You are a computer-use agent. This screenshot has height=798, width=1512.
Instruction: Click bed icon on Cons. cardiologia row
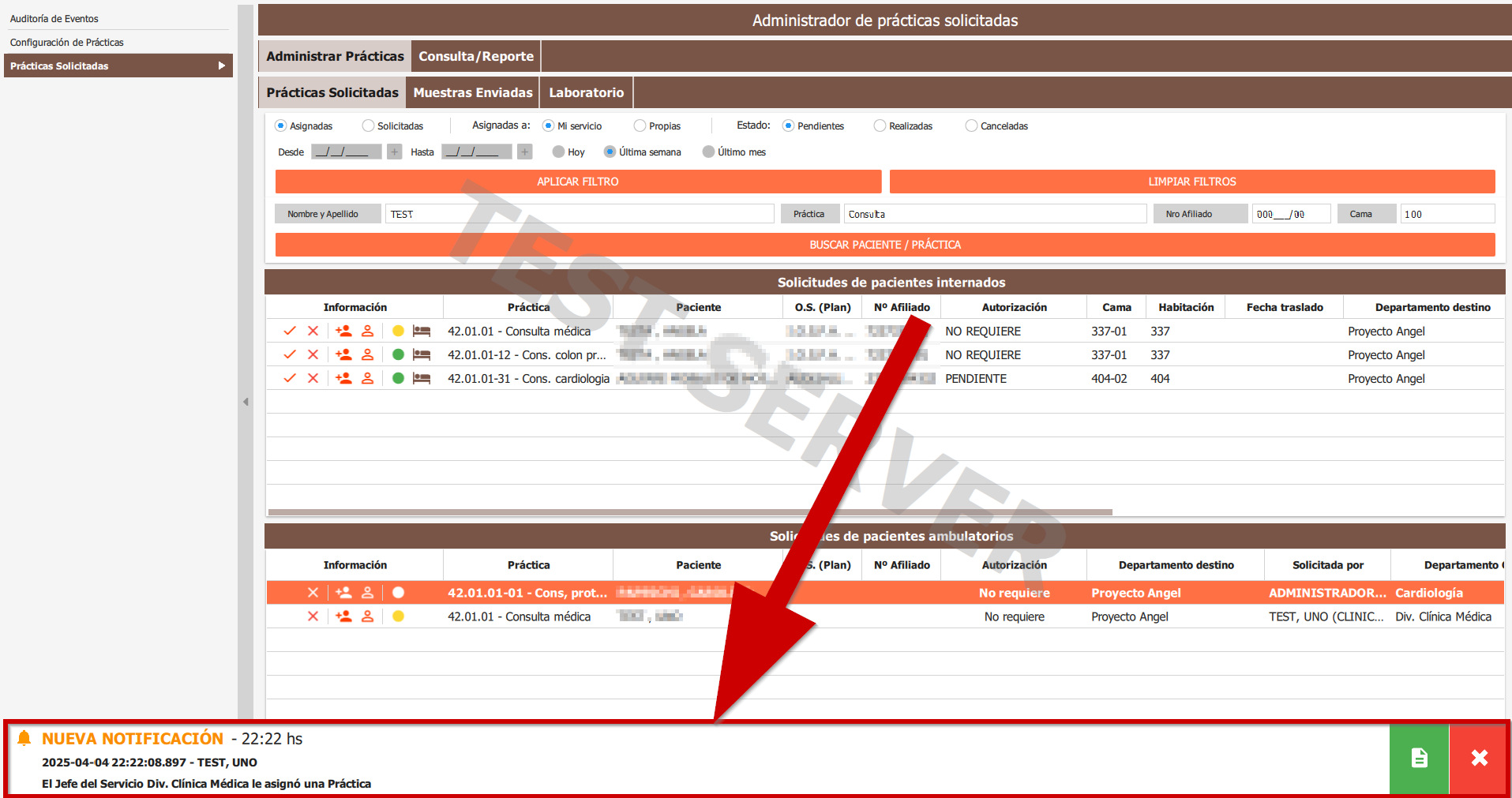(x=422, y=379)
